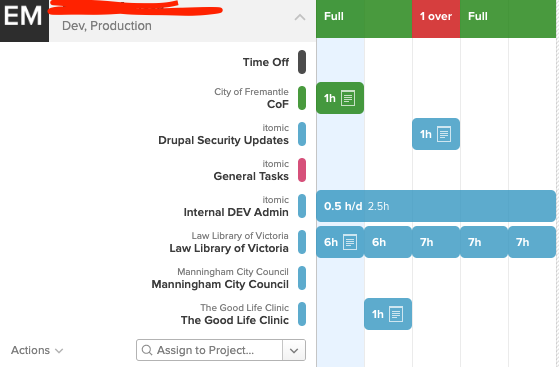
Task: Open note icon on Good Life Clinic 1h block
Action: pyautogui.click(x=396, y=314)
